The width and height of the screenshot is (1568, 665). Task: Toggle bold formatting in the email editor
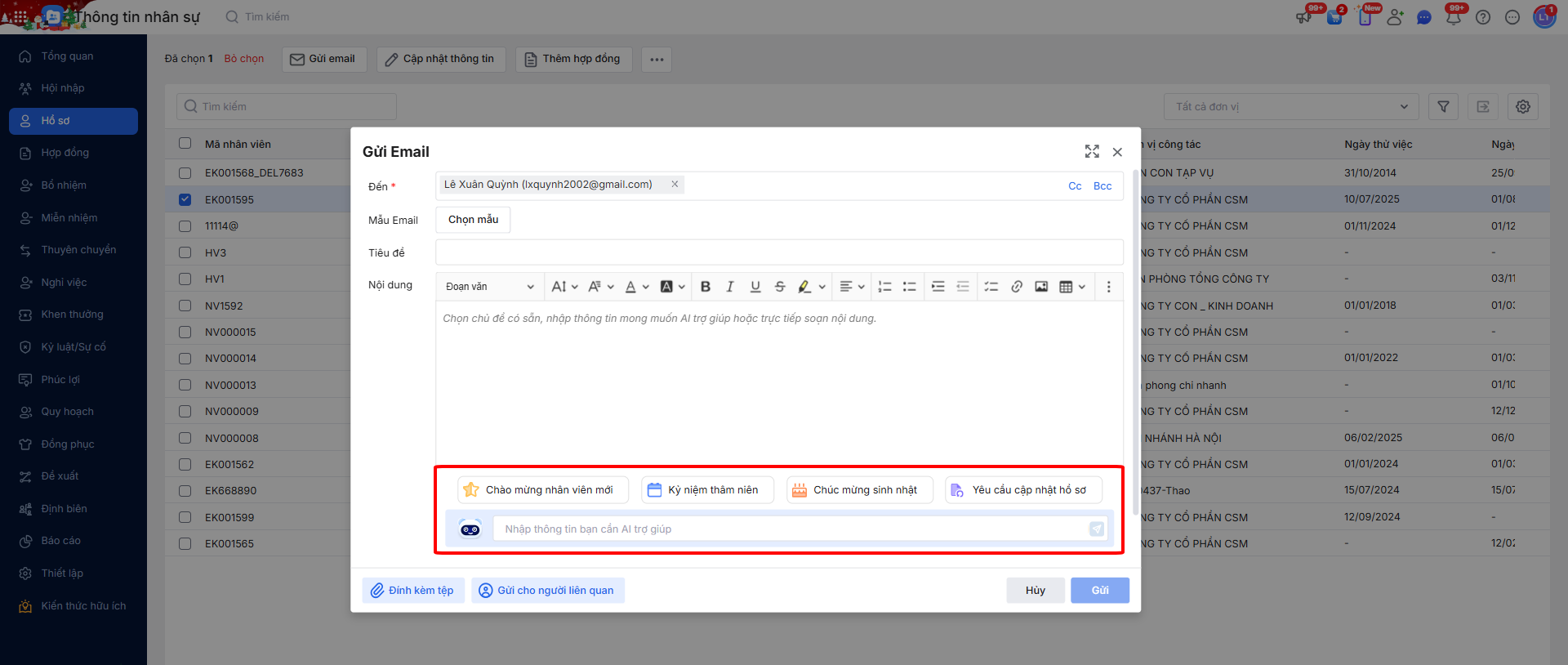706,287
